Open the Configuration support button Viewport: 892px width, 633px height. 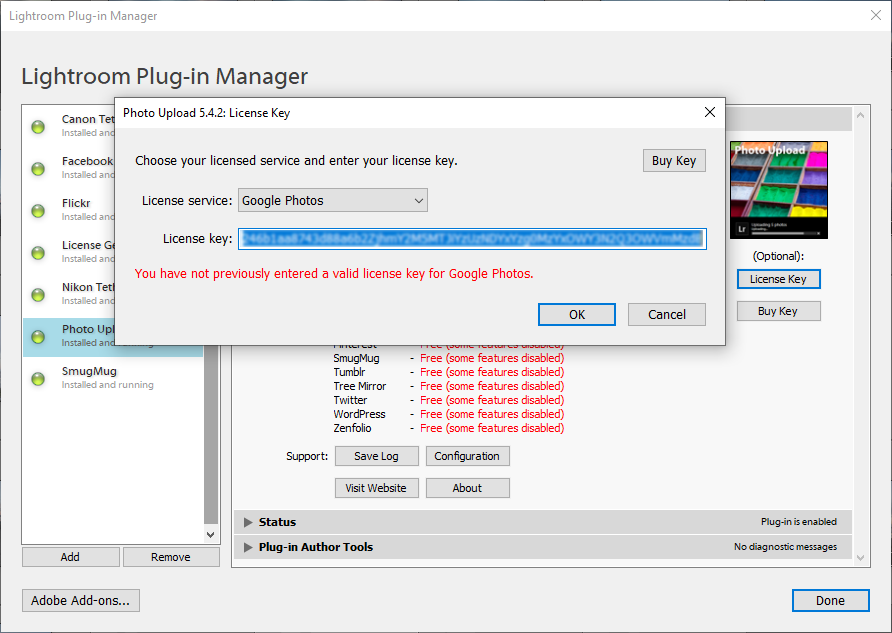pos(467,456)
